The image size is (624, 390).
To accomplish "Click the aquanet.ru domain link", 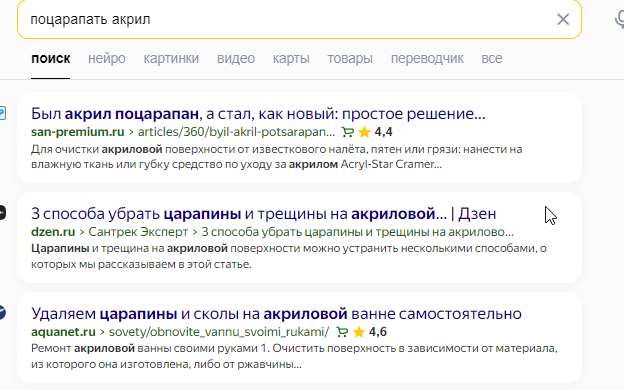I will (63, 332).
